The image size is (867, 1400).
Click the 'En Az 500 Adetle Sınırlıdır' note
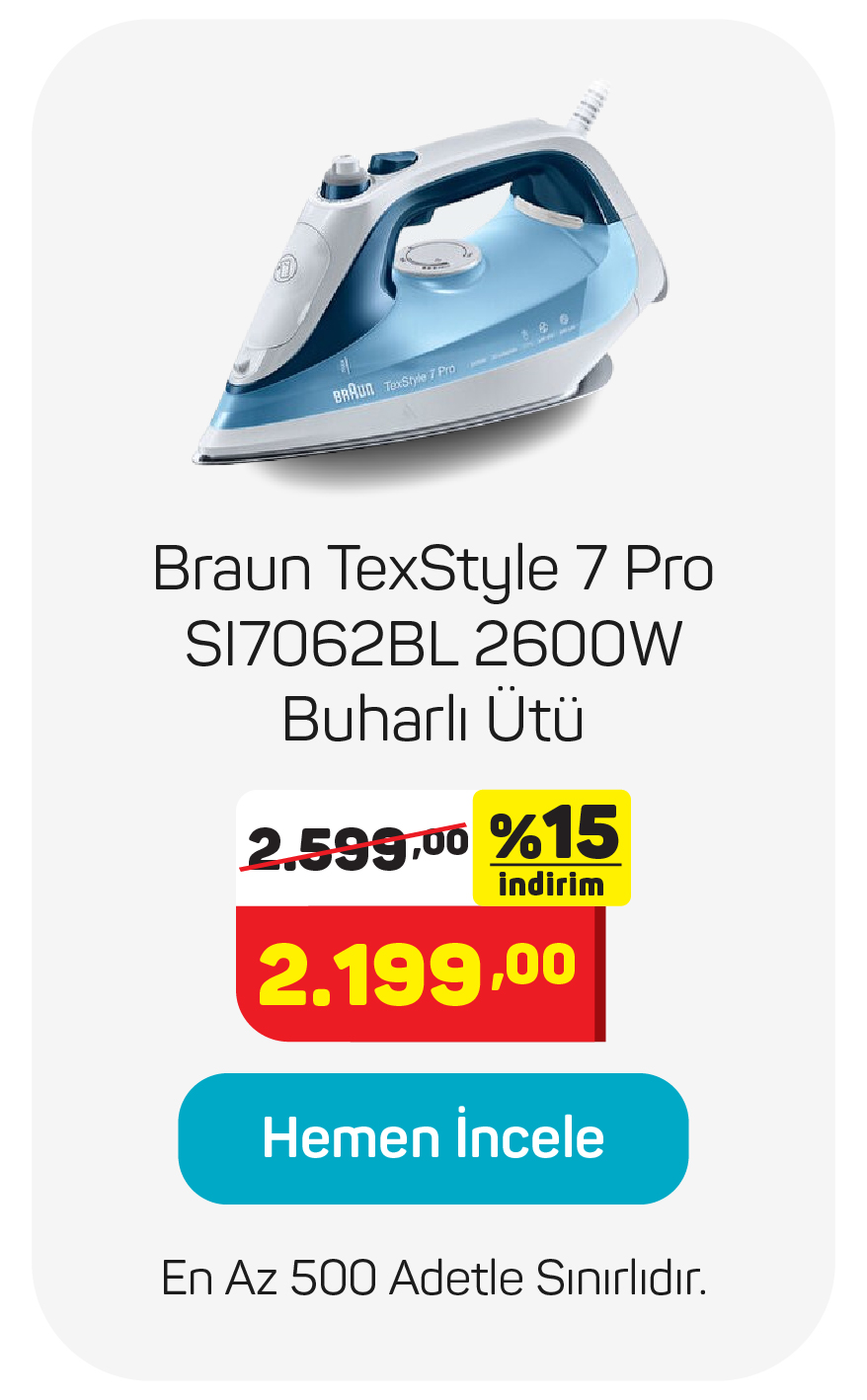click(x=433, y=1279)
